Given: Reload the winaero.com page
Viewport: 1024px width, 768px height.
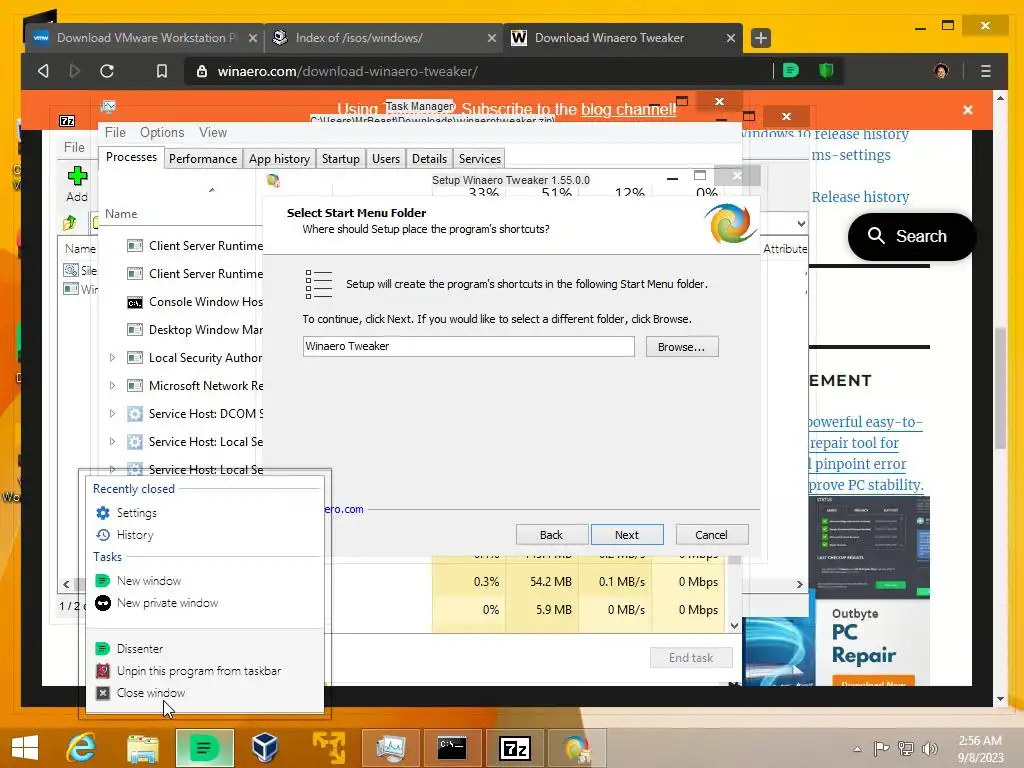Looking at the screenshot, I should click(x=107, y=71).
